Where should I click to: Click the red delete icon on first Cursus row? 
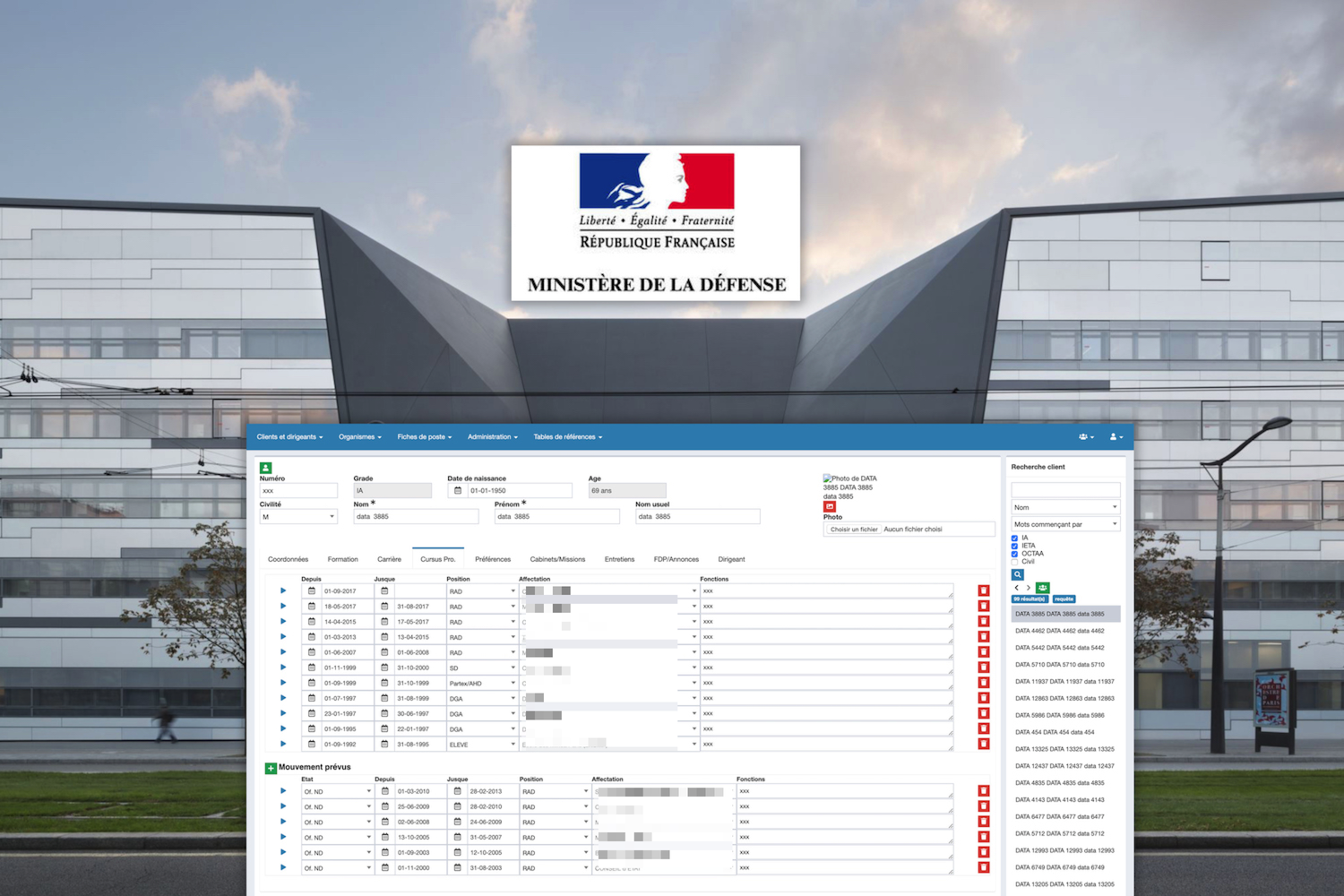[x=984, y=590]
